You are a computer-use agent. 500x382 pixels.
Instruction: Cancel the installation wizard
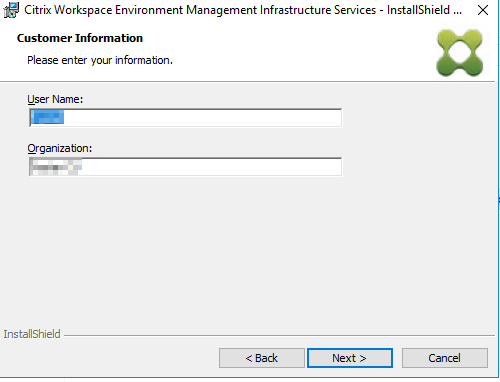pyautogui.click(x=445, y=358)
